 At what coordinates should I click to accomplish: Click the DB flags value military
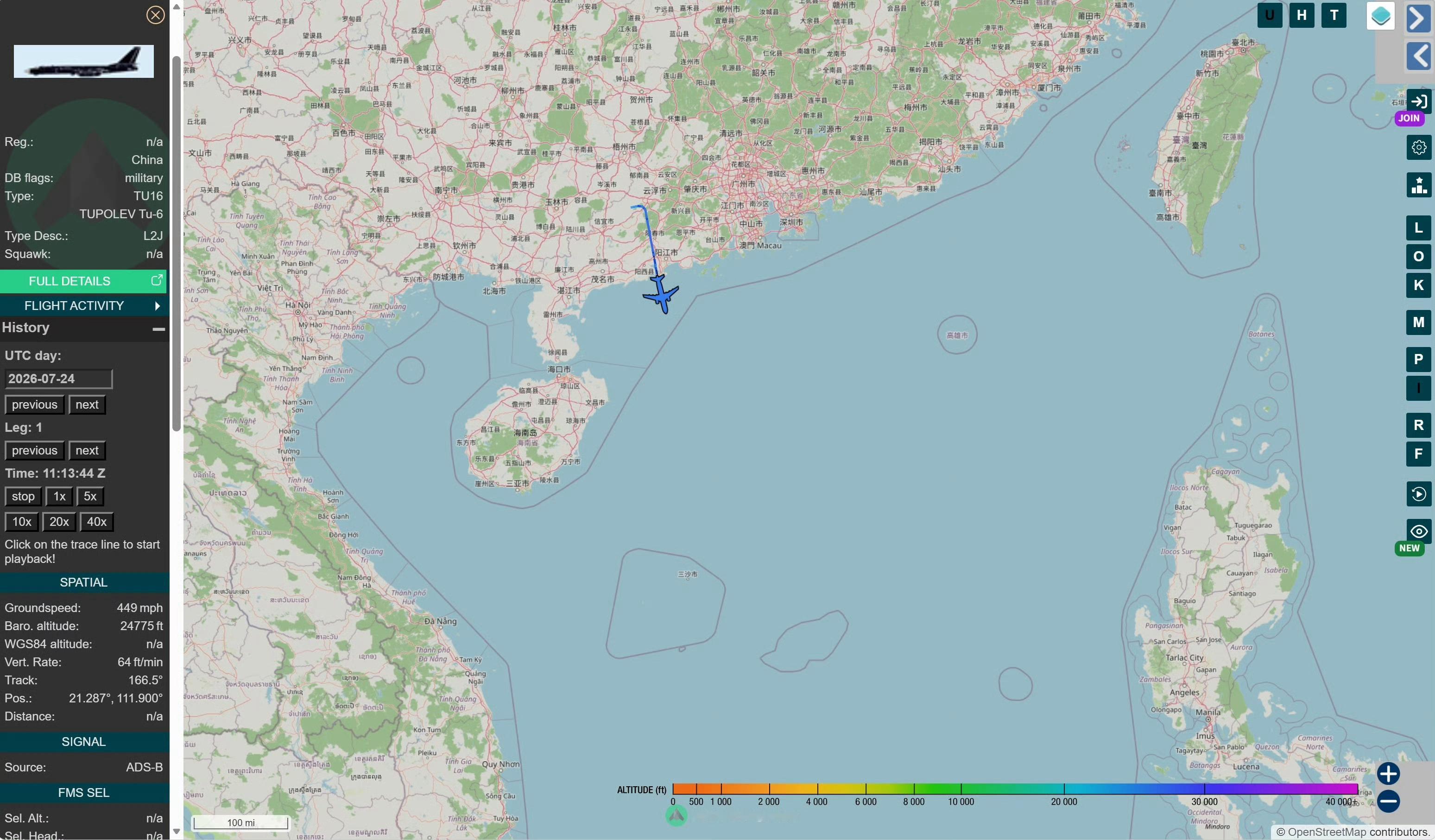[144, 178]
